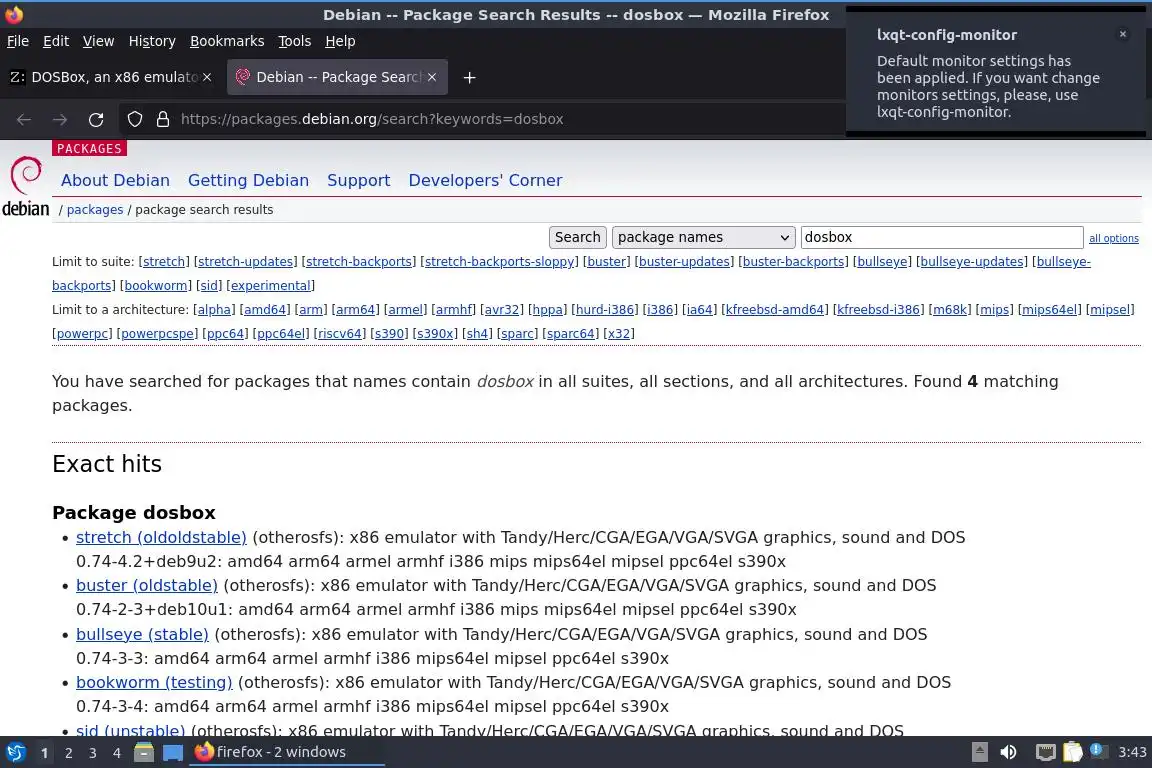Open bookworm (testing) package link
This screenshot has height=768, width=1152.
pos(154,683)
